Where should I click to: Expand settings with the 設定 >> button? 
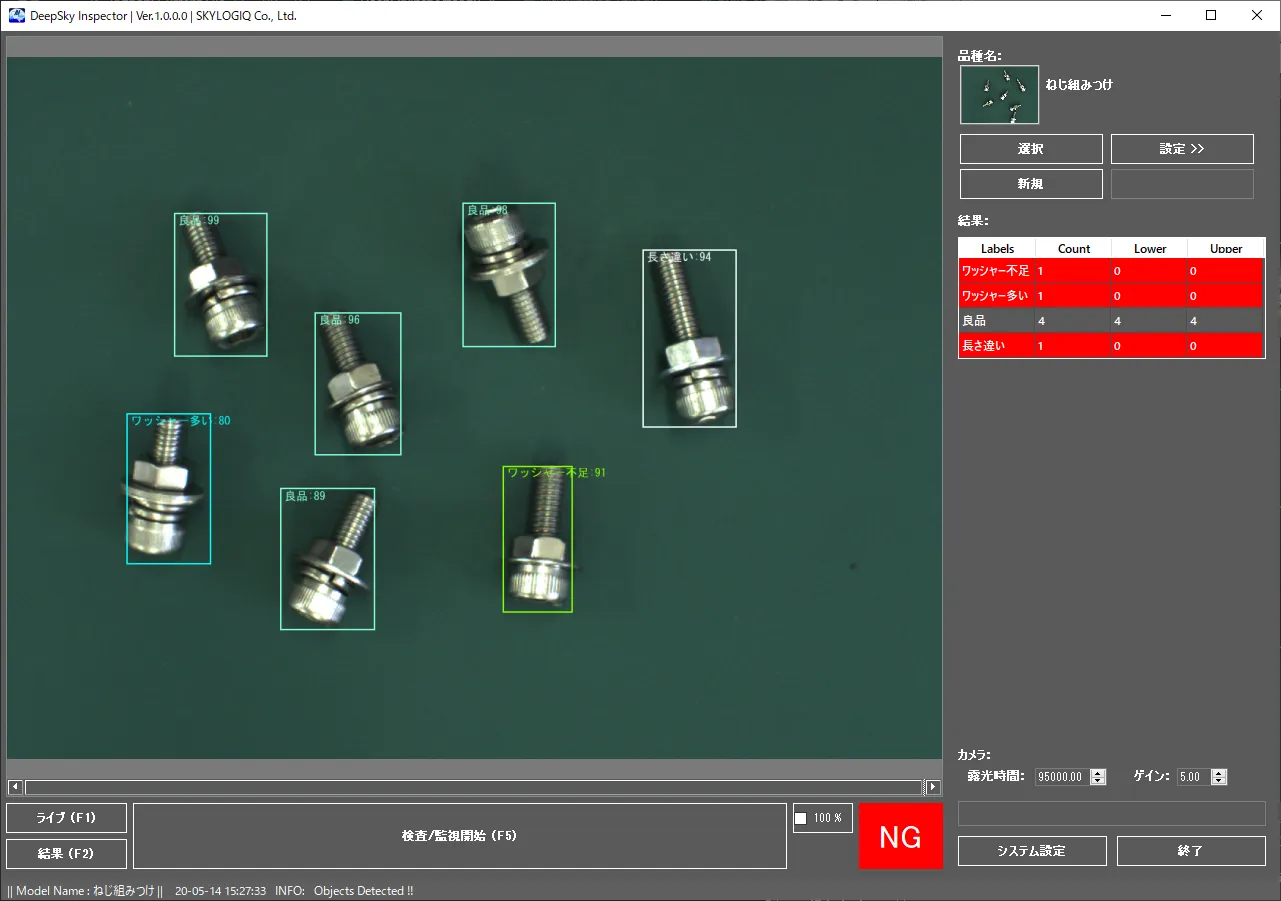(1181, 149)
